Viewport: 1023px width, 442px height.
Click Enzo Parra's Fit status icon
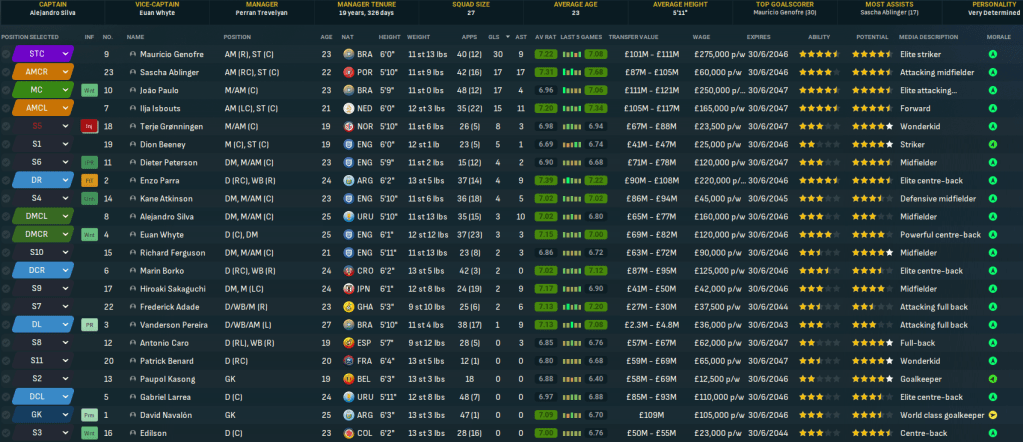[x=88, y=180]
